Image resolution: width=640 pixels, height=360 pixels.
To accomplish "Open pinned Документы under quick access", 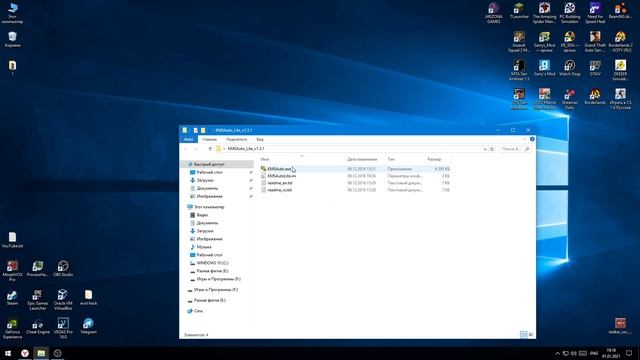I will (x=207, y=188).
